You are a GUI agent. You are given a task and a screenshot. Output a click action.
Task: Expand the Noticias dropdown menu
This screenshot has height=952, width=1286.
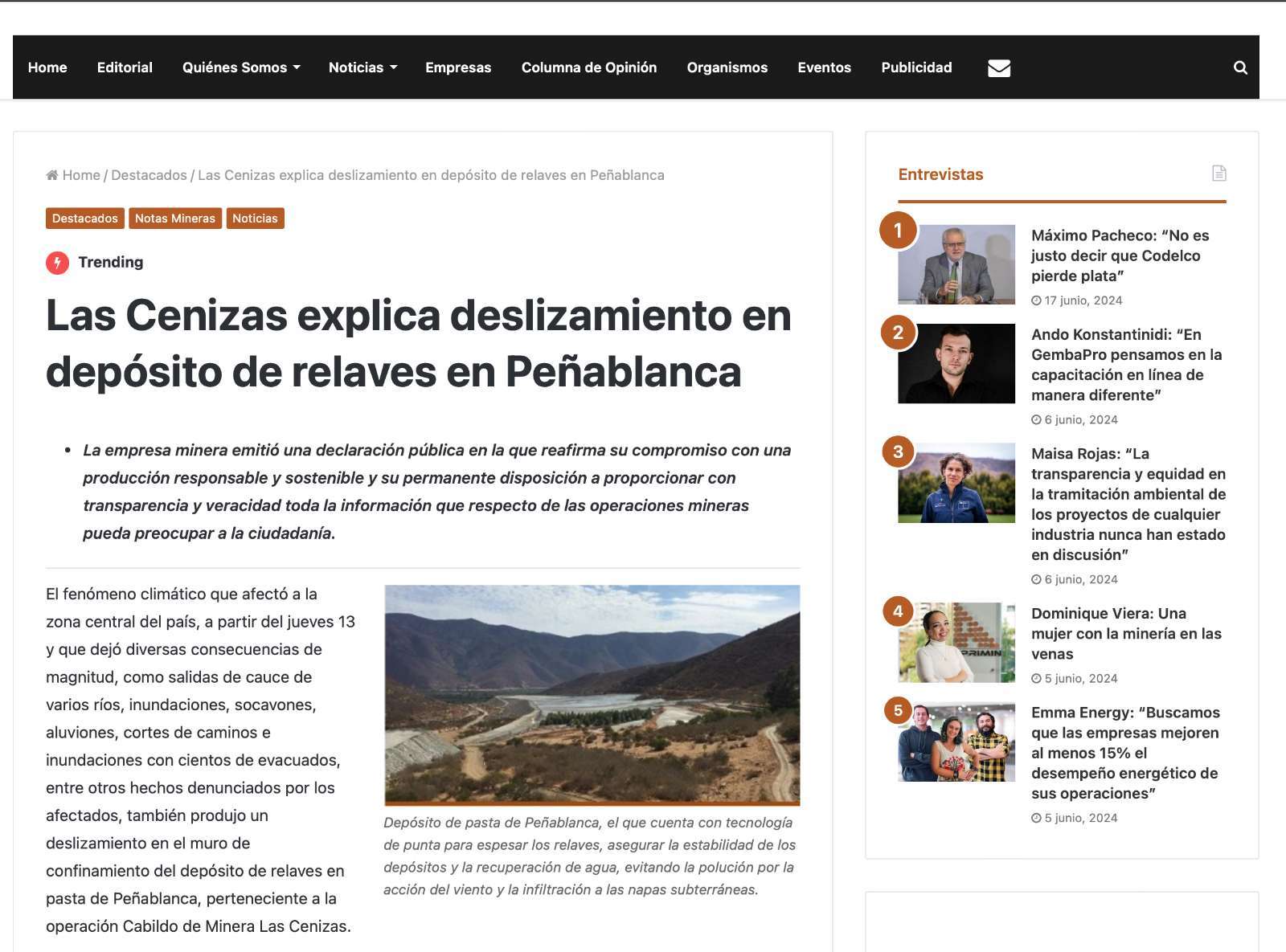pos(362,67)
